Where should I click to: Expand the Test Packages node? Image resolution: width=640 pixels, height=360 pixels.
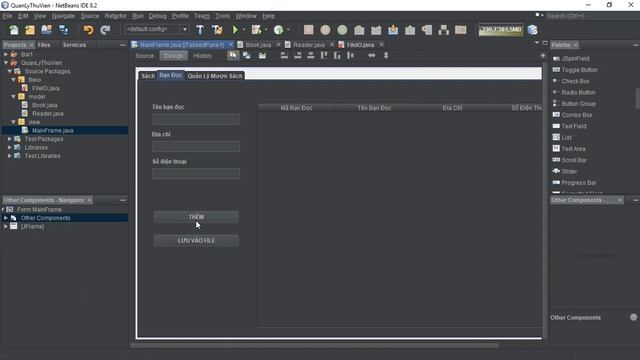coord(10,139)
